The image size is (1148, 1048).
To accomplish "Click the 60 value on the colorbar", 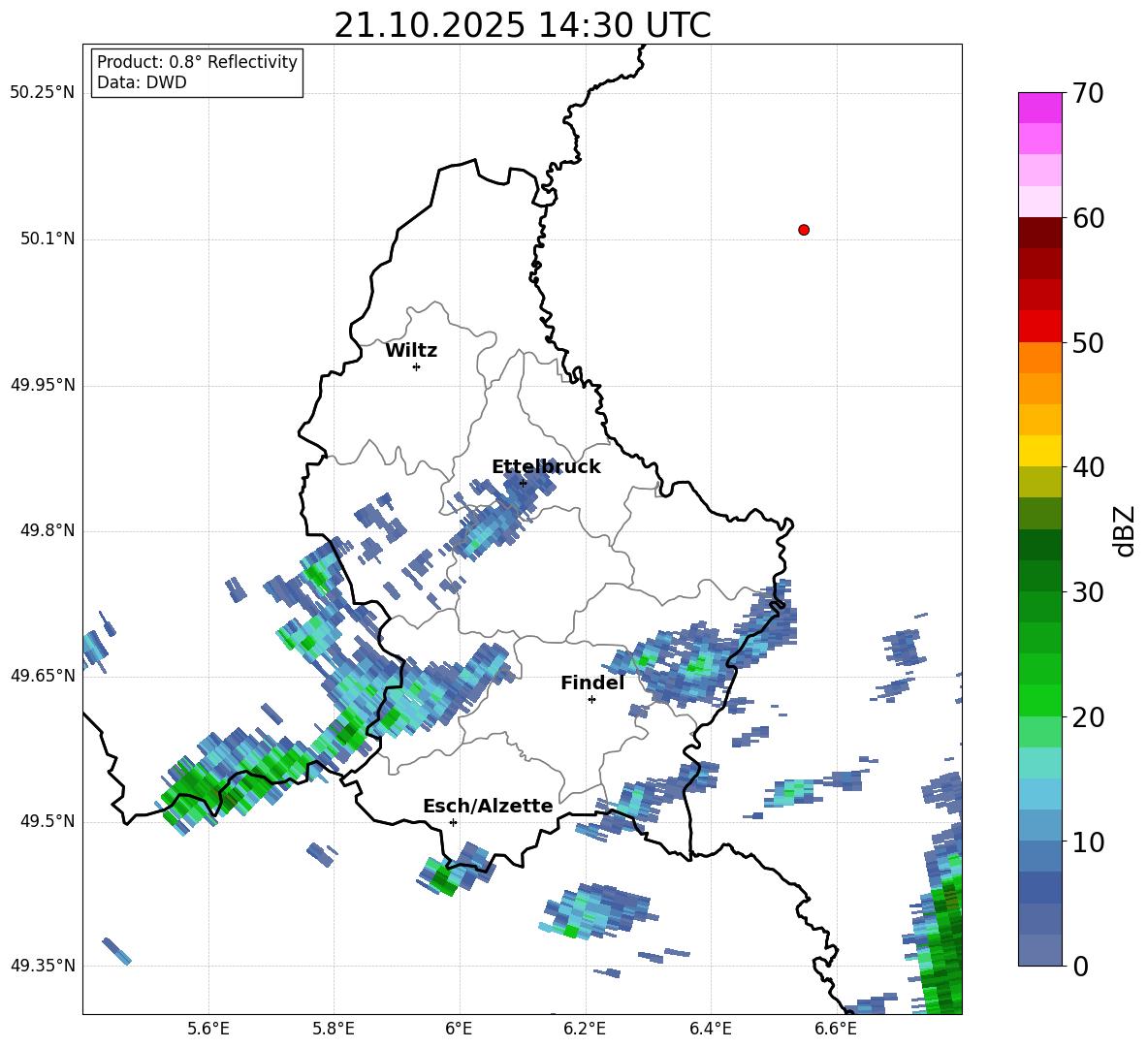I will click(1088, 218).
